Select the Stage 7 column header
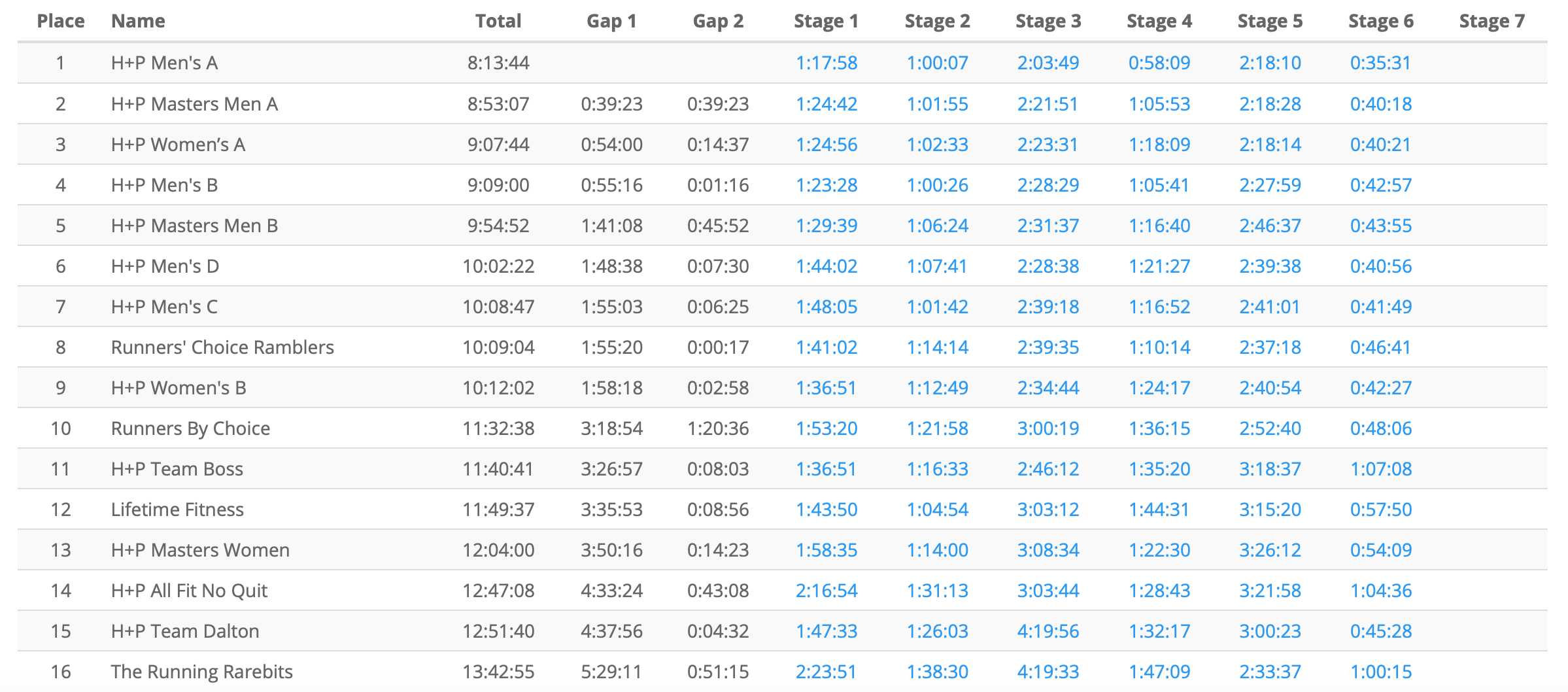The width and height of the screenshot is (1568, 692). [x=1491, y=21]
